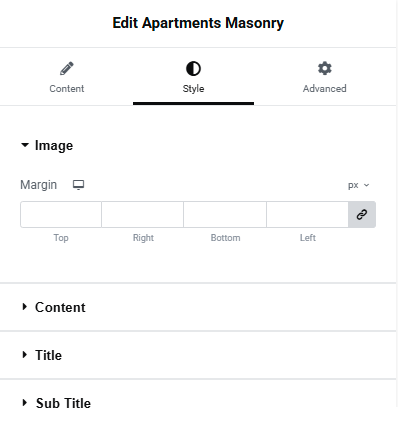The image size is (398, 439).
Task: Click the Sub Title section heading text
Action: point(63,403)
